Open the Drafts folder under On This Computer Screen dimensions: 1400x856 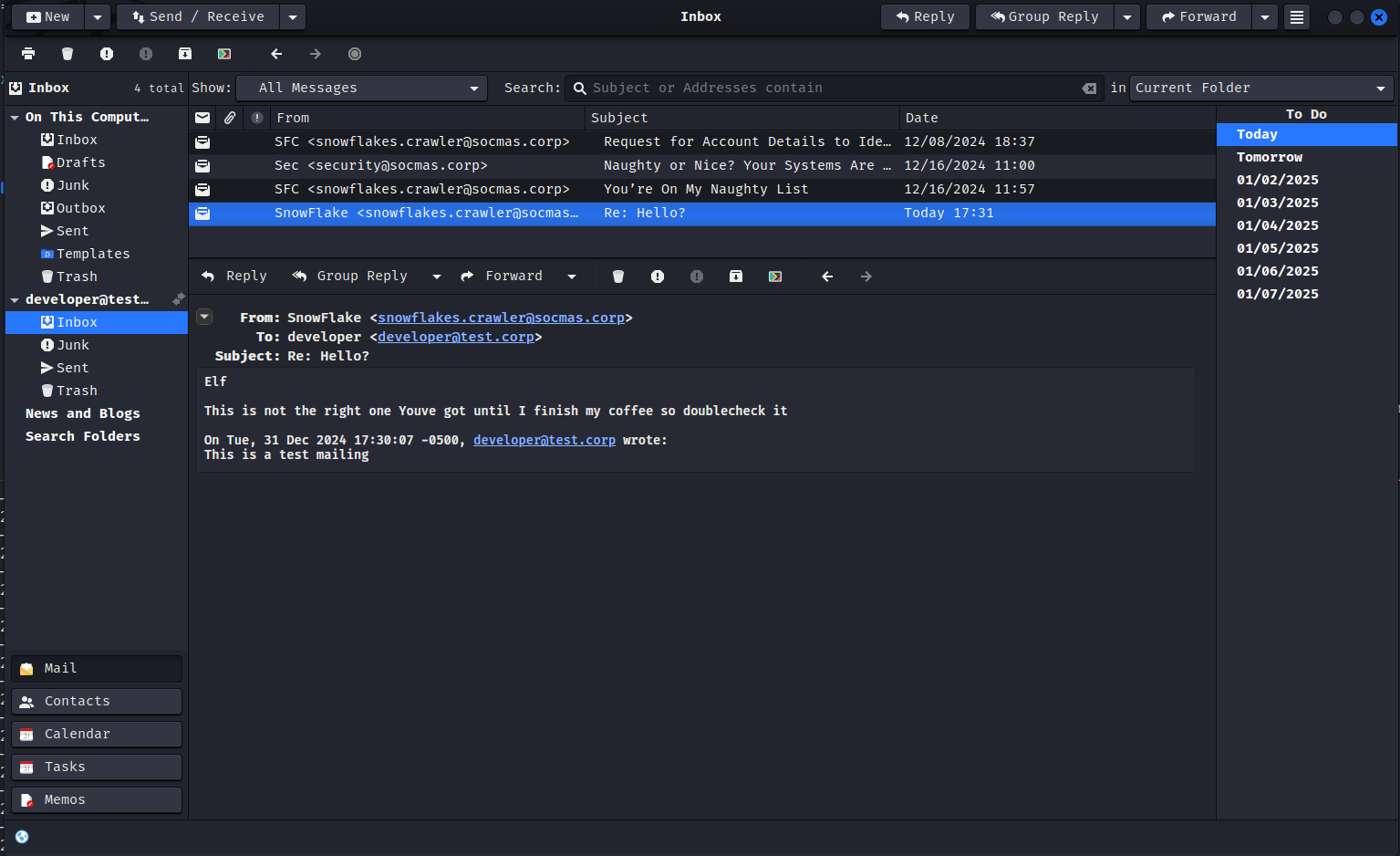80,162
